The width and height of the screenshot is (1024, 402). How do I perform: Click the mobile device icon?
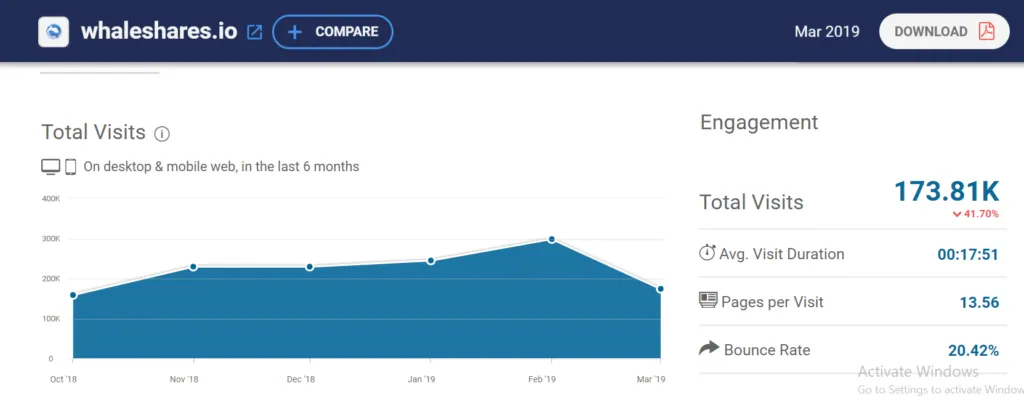[71, 167]
